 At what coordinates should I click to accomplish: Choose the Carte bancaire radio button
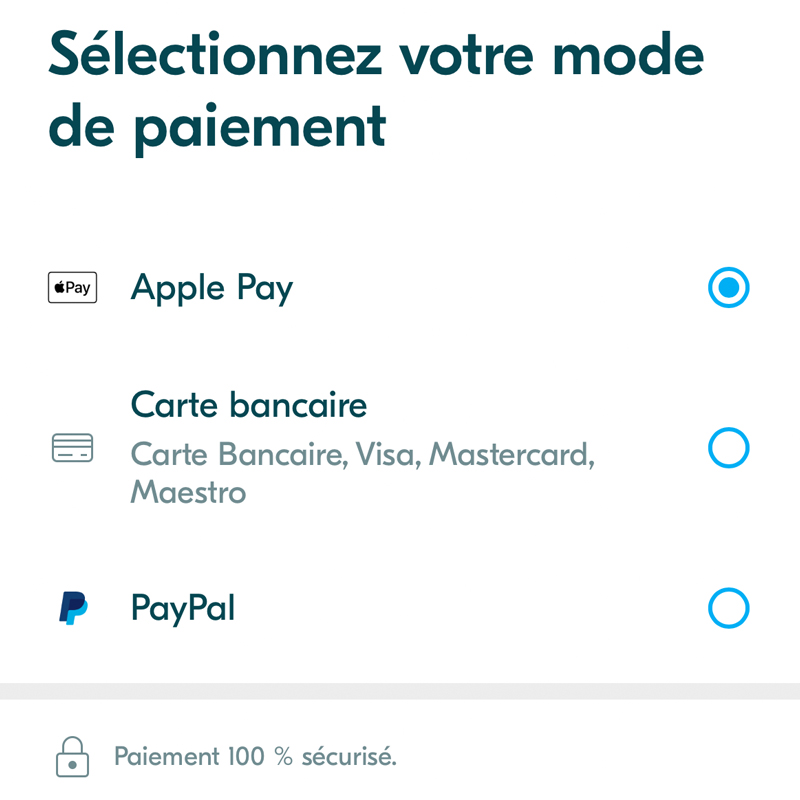click(728, 448)
